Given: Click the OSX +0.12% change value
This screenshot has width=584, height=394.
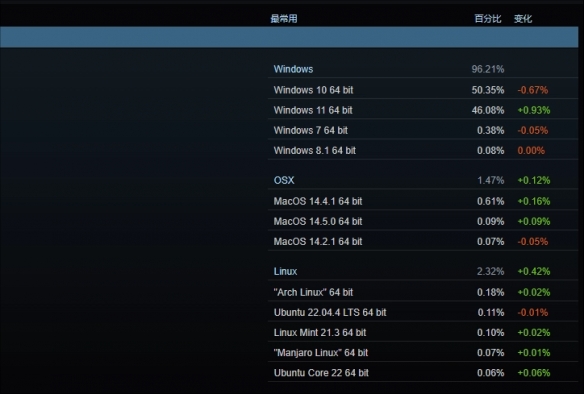Looking at the screenshot, I should (x=534, y=180).
